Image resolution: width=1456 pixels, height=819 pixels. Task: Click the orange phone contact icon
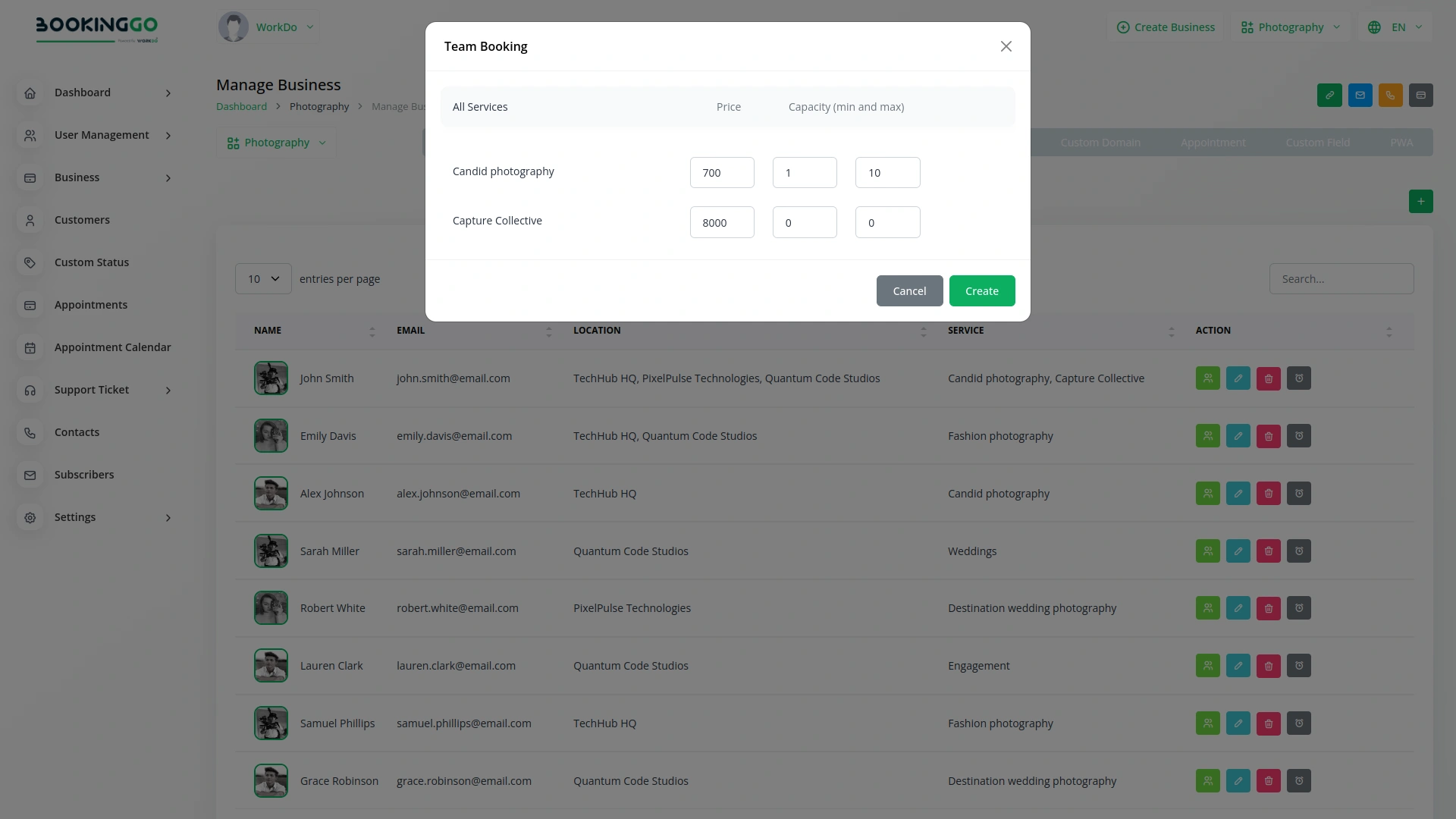pyautogui.click(x=1390, y=95)
